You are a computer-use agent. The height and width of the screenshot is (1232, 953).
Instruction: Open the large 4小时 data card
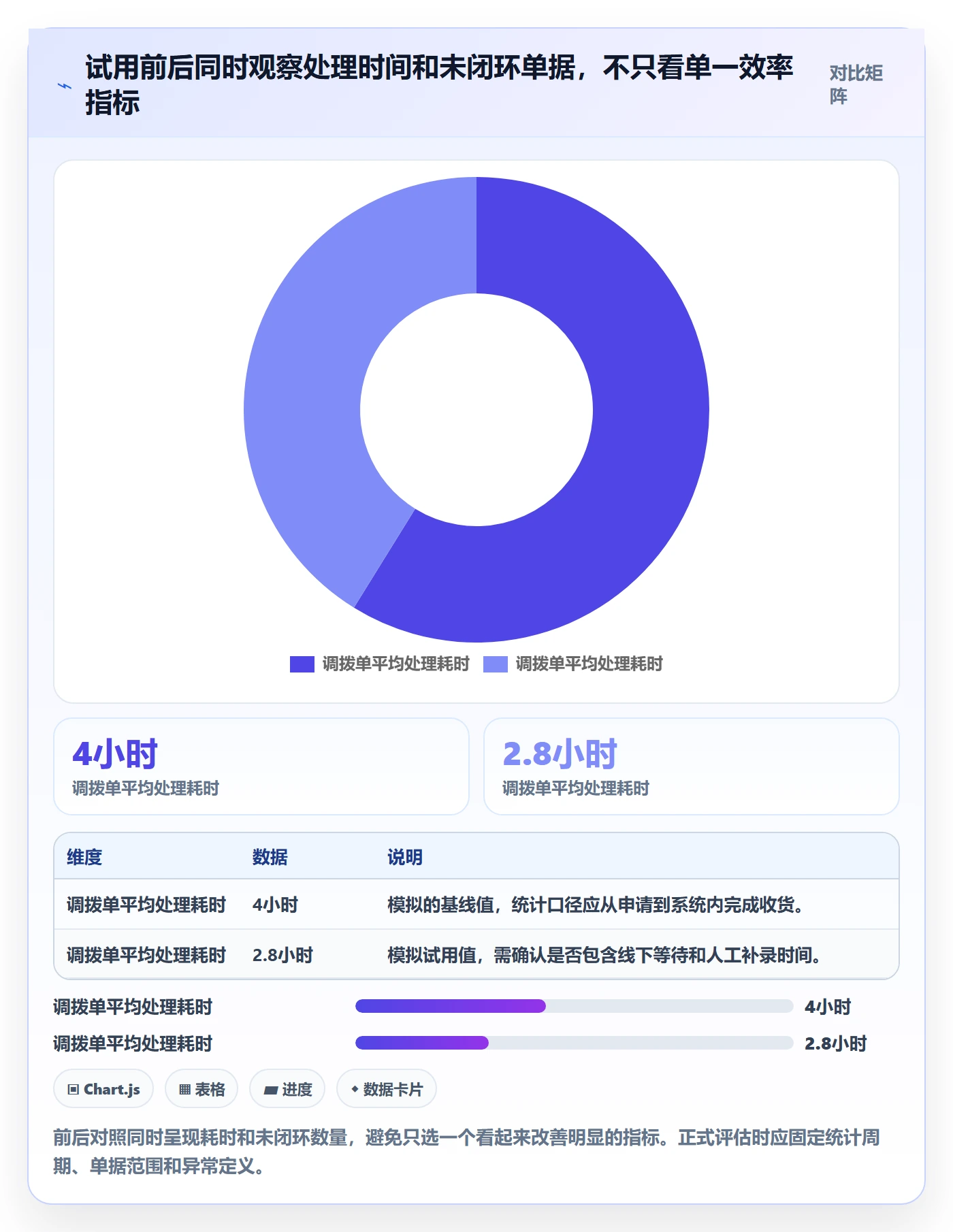(x=261, y=766)
